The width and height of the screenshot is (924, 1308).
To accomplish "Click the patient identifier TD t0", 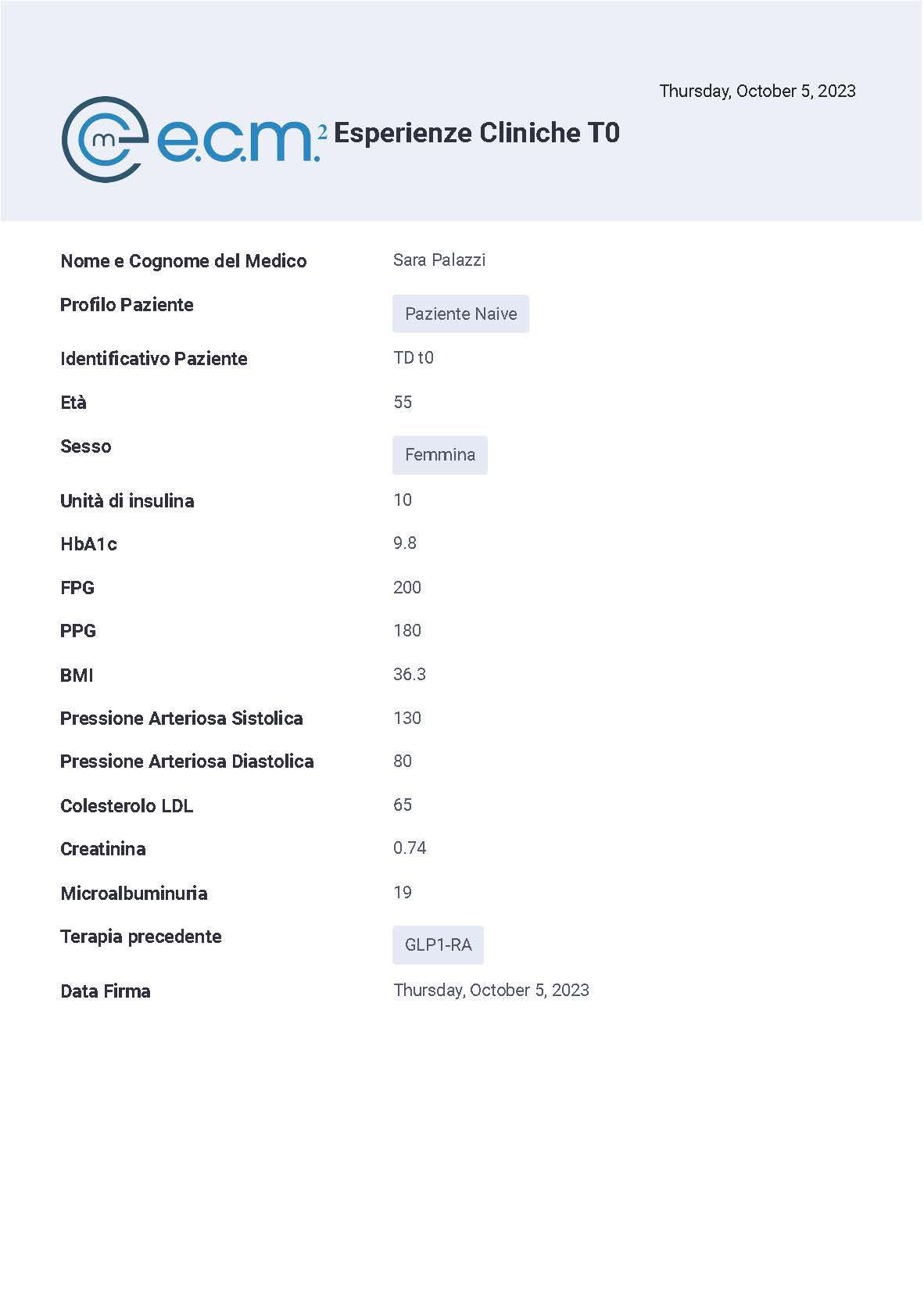I will coord(414,358).
